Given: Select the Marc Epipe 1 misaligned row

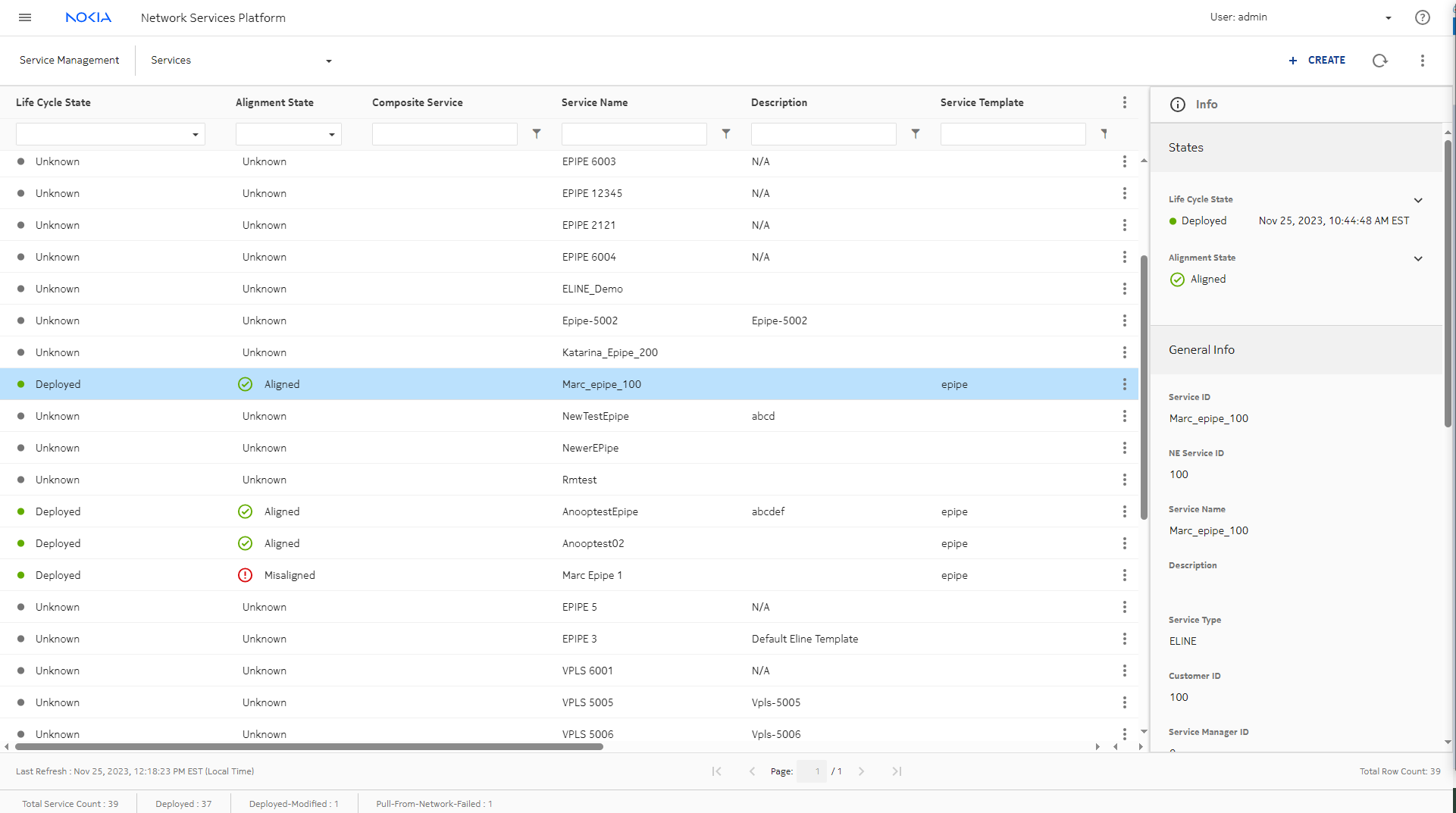Looking at the screenshot, I should point(591,575).
